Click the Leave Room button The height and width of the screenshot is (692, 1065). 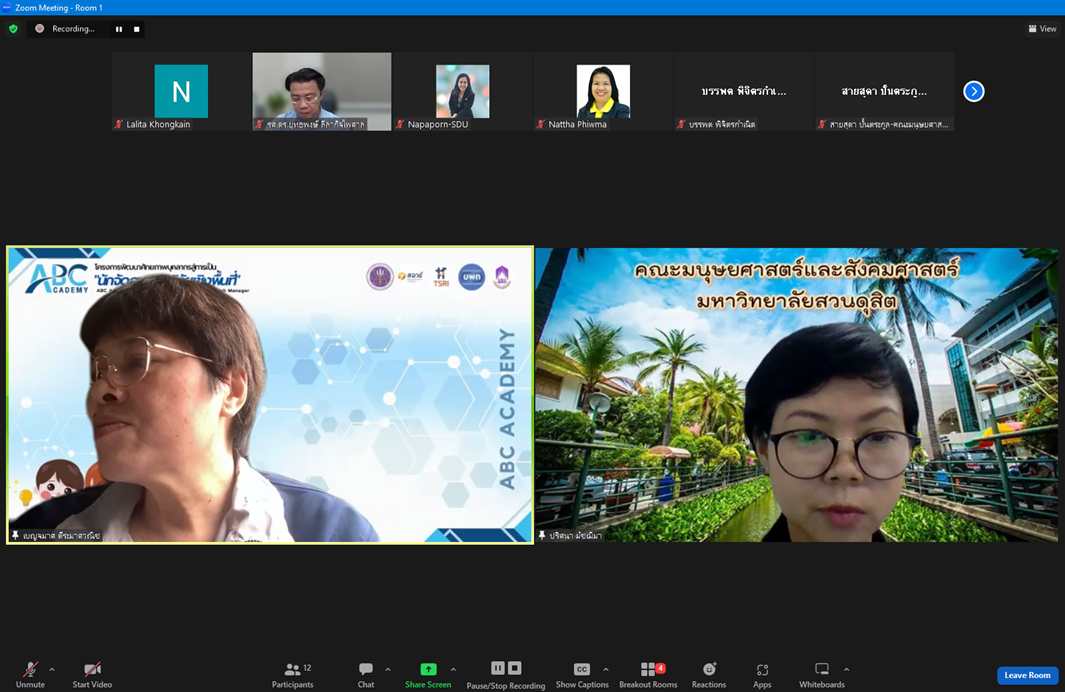[1027, 675]
